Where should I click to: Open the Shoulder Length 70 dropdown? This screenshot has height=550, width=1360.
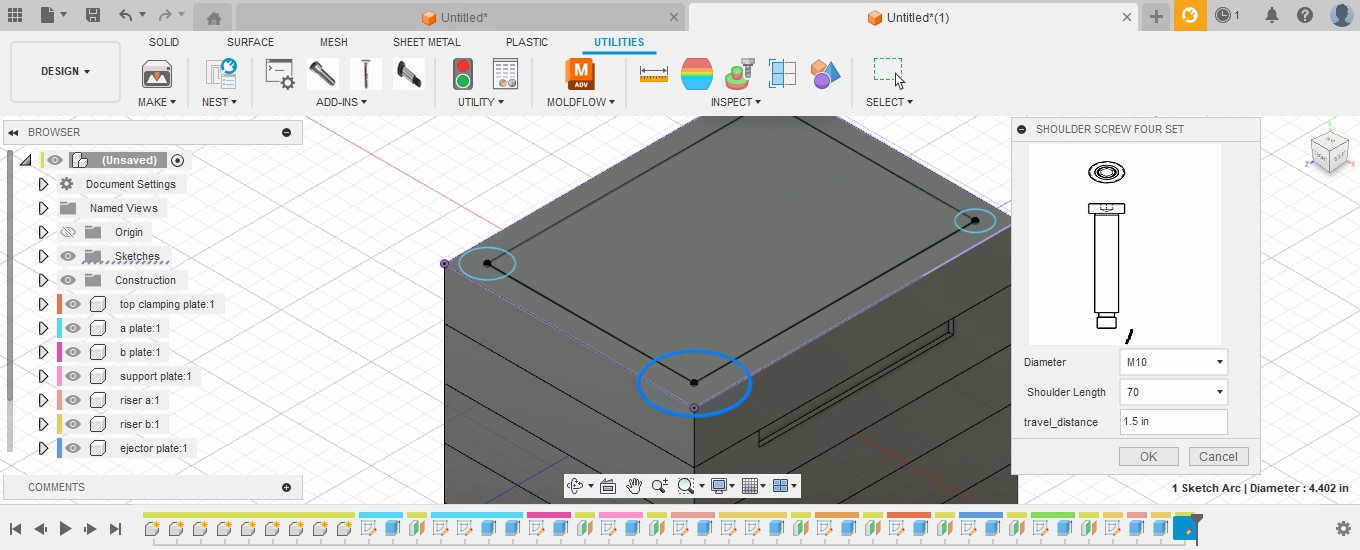1174,392
